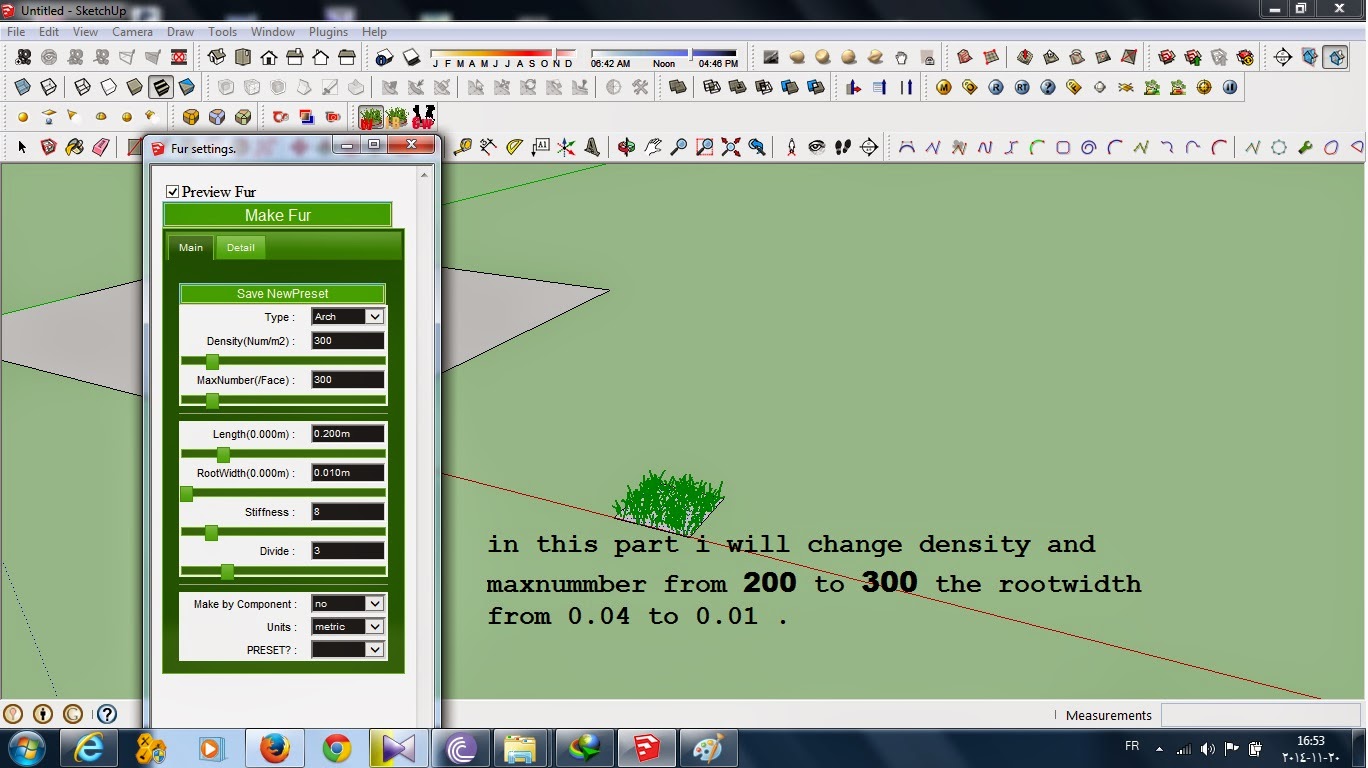Click the Density slider handle

(212, 362)
